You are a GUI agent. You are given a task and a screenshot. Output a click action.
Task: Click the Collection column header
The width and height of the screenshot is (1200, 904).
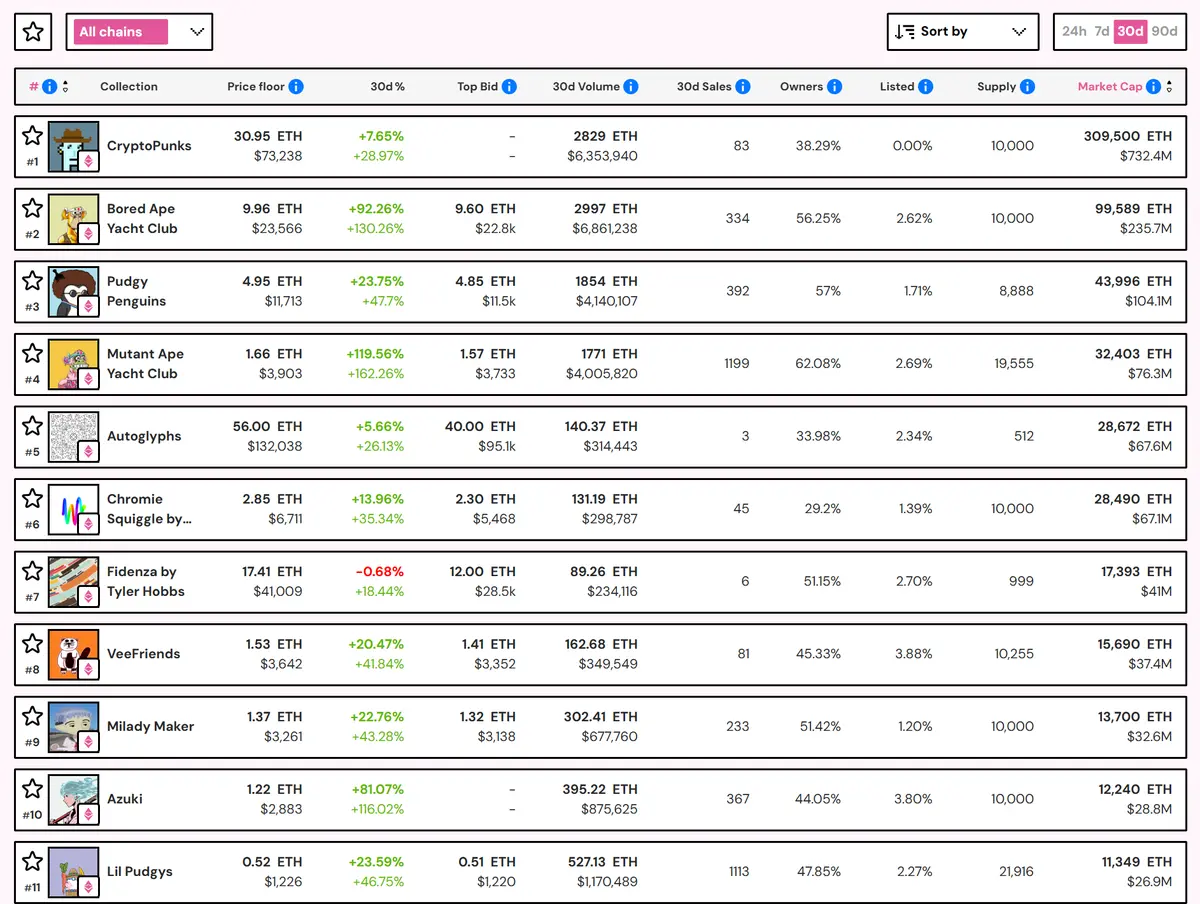(x=129, y=87)
